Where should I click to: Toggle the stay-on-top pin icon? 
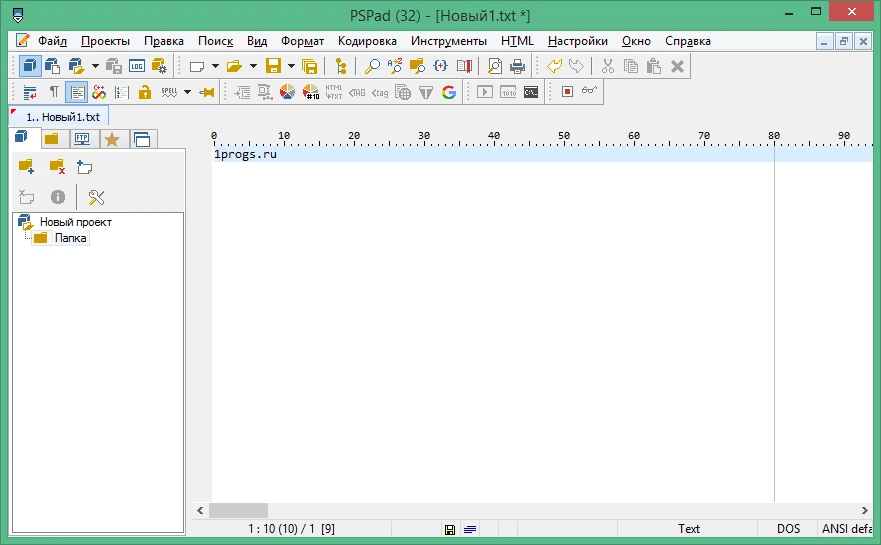point(207,92)
